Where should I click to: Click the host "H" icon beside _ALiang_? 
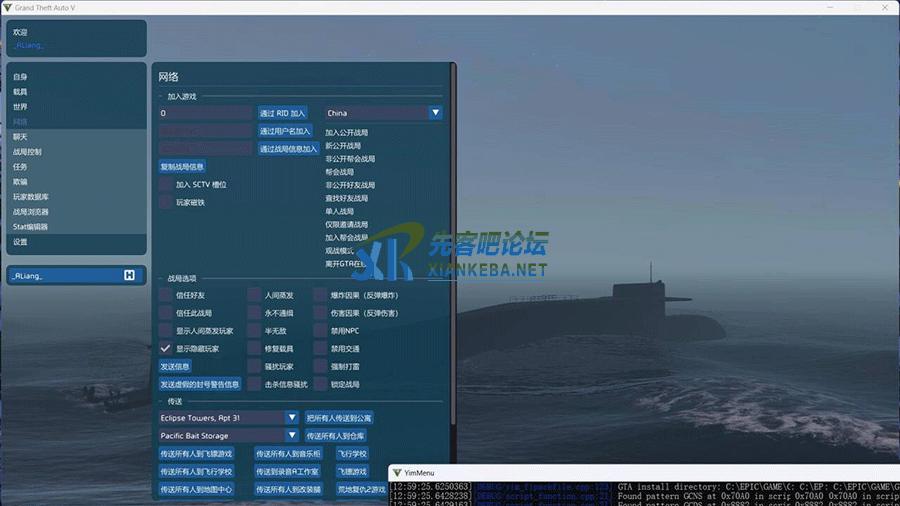[x=129, y=275]
